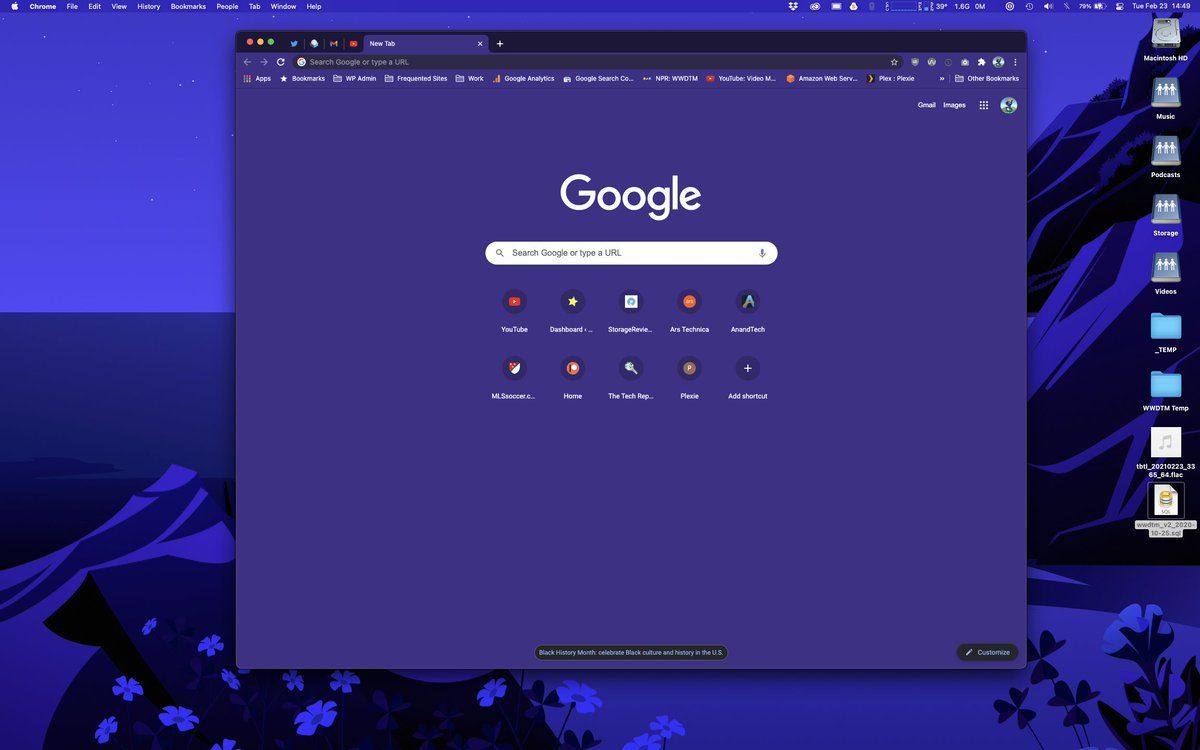Click the Dropbox menu bar icon
This screenshot has height=750, width=1200.
[793, 6]
